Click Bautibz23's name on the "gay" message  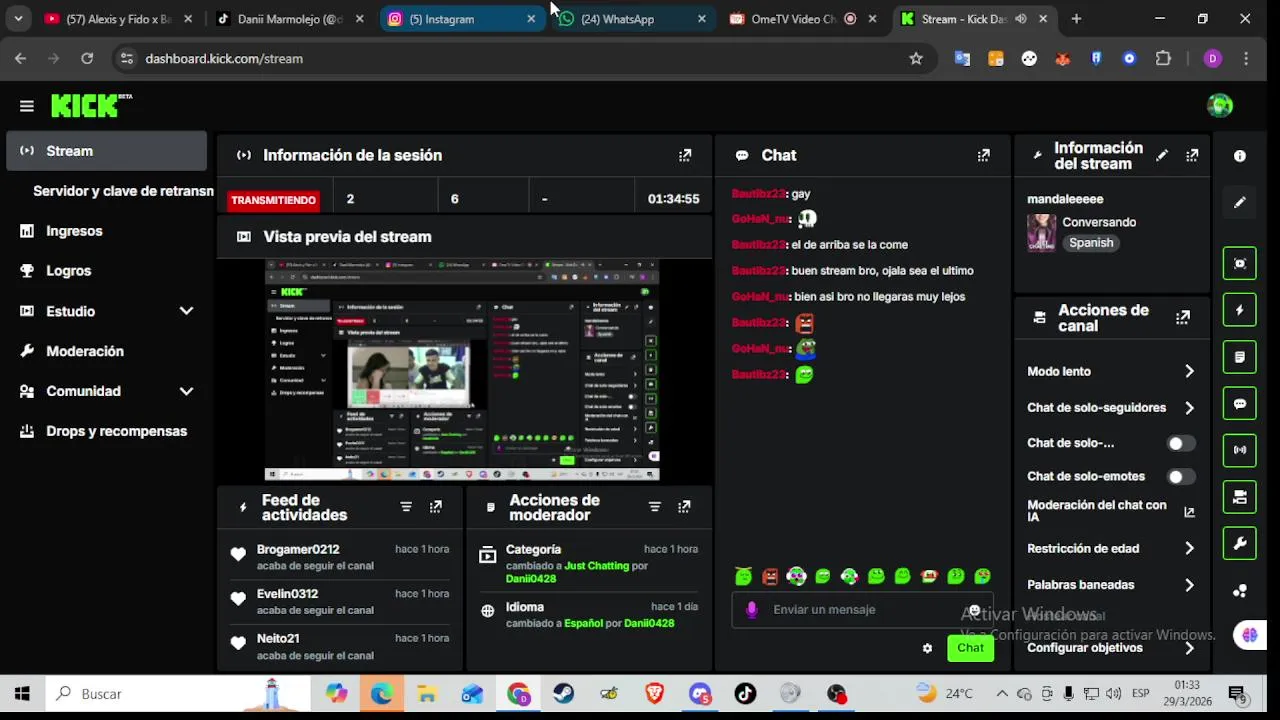758,194
